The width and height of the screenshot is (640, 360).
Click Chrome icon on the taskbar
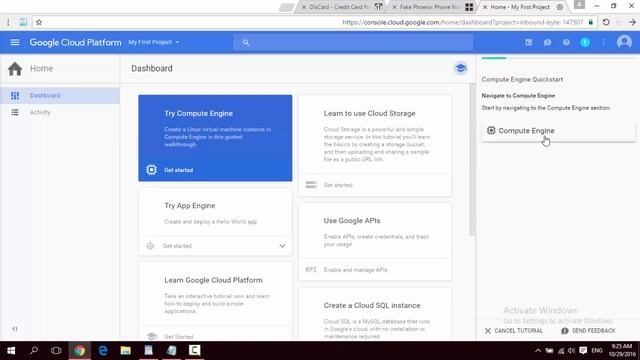coord(80,351)
